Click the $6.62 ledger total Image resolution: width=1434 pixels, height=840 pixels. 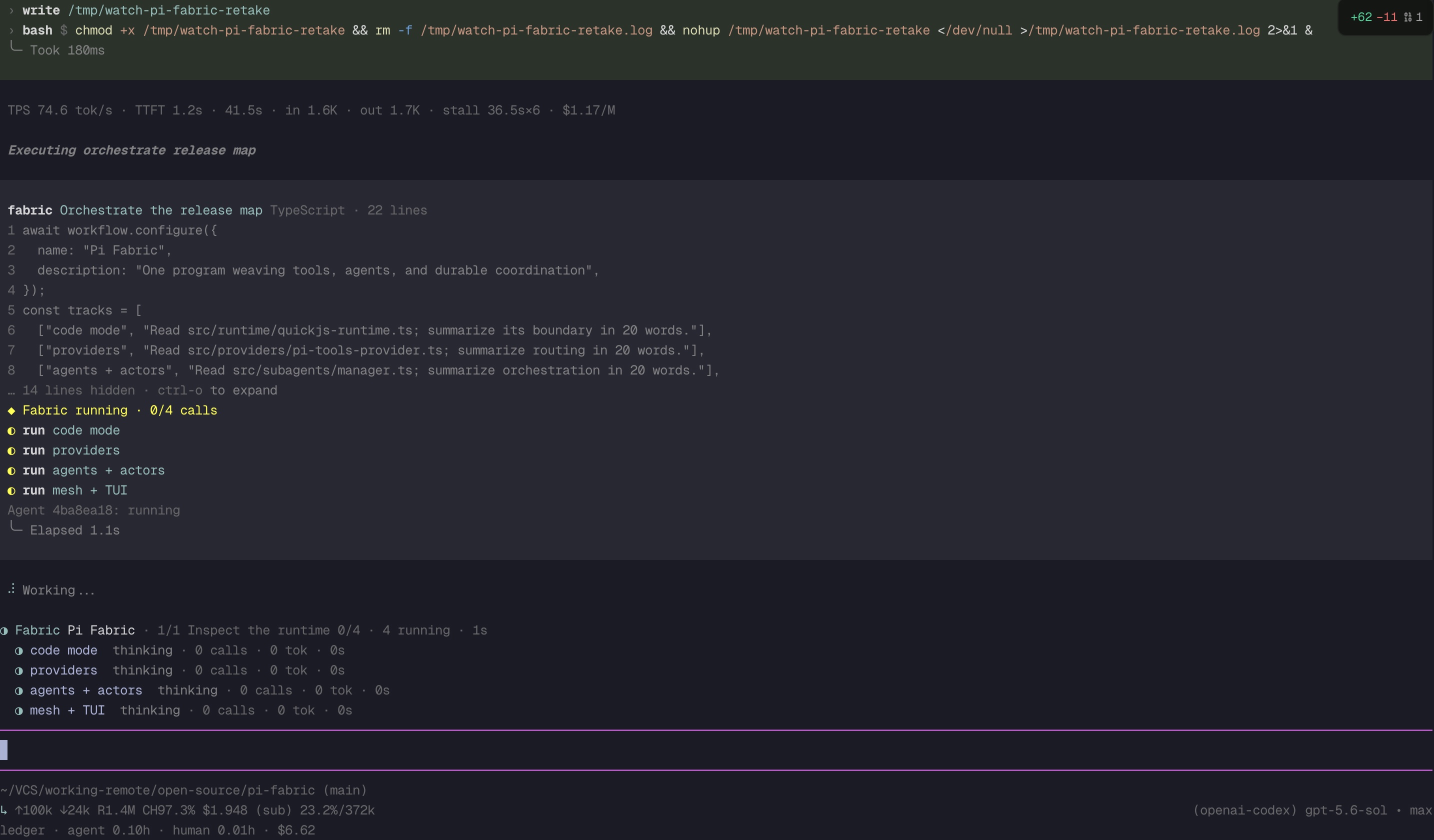[296, 830]
